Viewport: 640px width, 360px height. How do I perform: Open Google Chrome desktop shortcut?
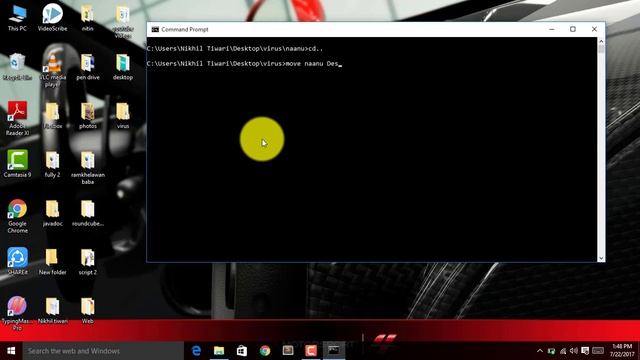tap(17, 216)
